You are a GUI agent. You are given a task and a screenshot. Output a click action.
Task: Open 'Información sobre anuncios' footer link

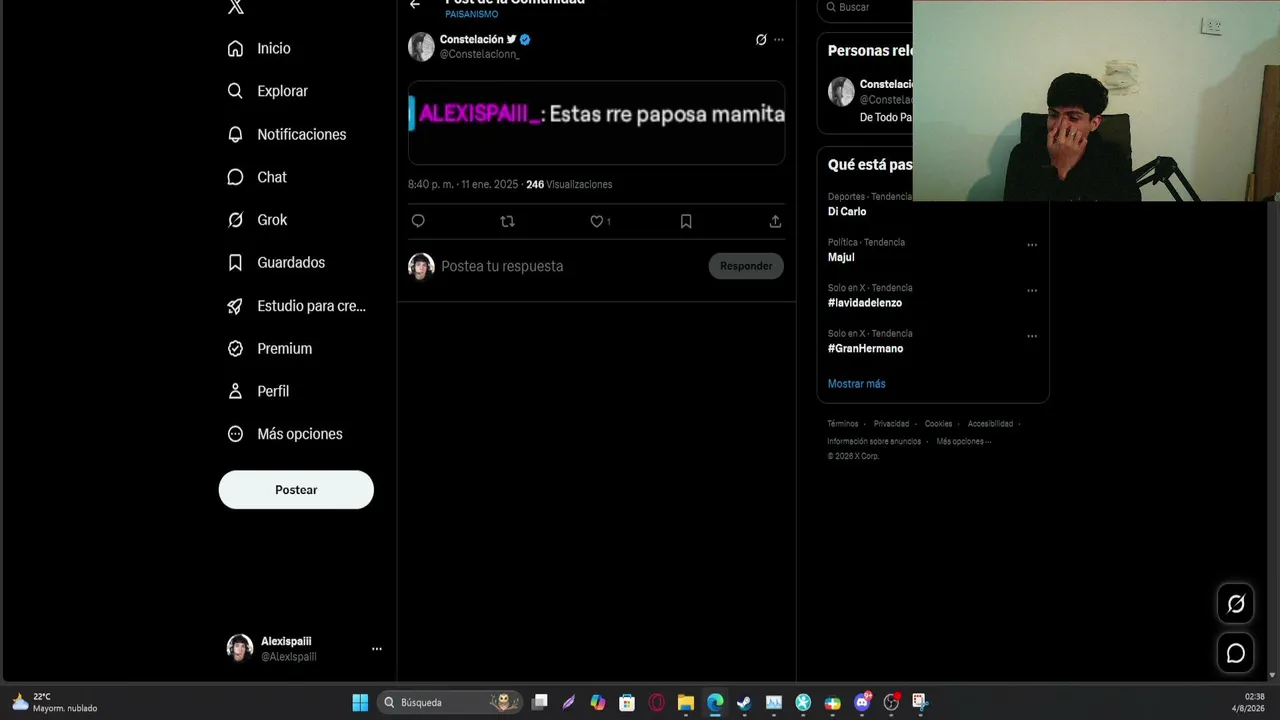tap(874, 441)
